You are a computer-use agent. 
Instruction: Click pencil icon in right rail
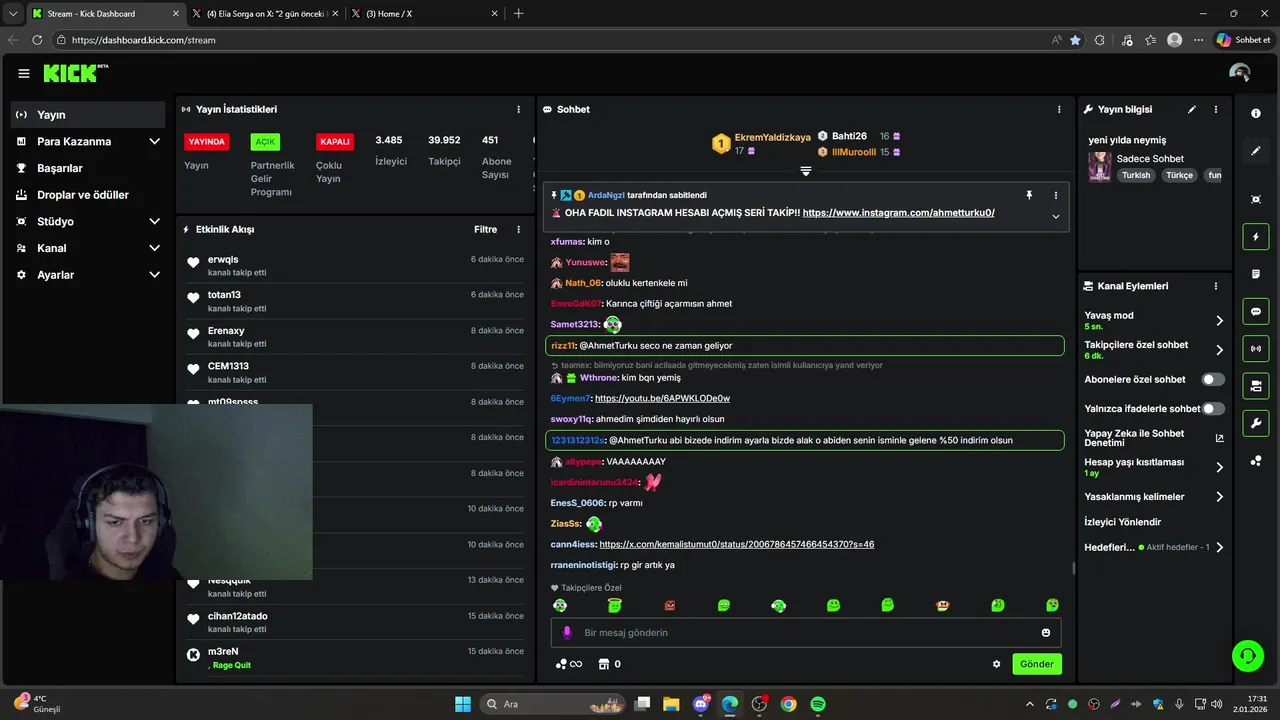click(x=1256, y=151)
